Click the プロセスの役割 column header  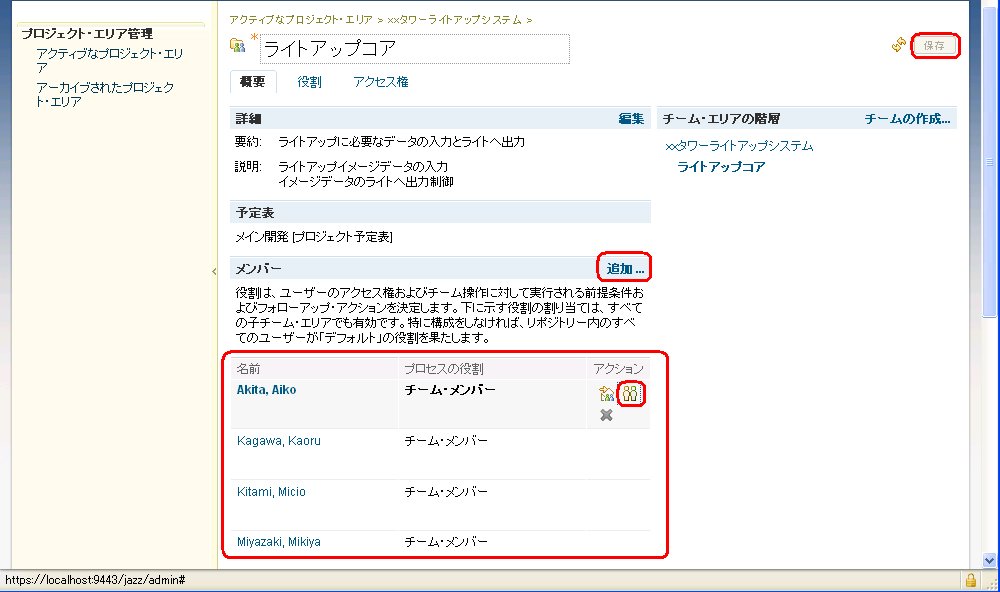444,369
